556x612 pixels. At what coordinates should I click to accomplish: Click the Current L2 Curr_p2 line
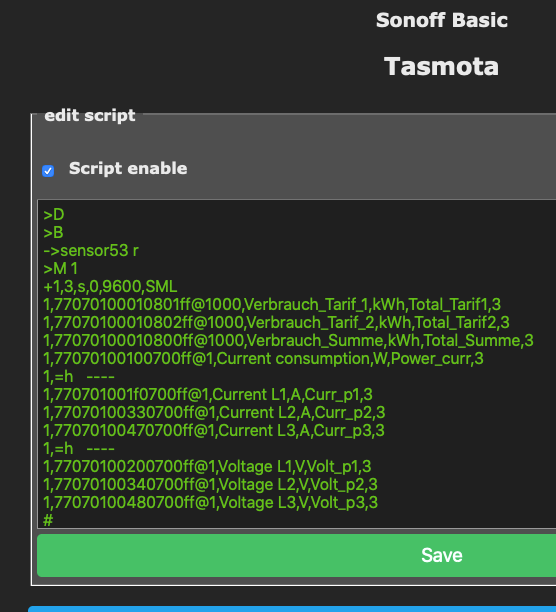coord(214,413)
